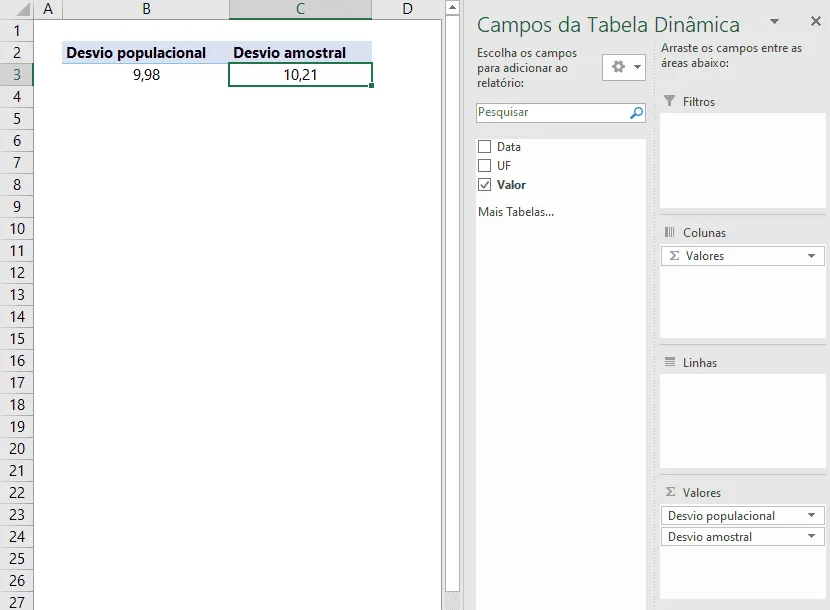Click the Linhas area icon
830x610 pixels.
click(x=670, y=362)
